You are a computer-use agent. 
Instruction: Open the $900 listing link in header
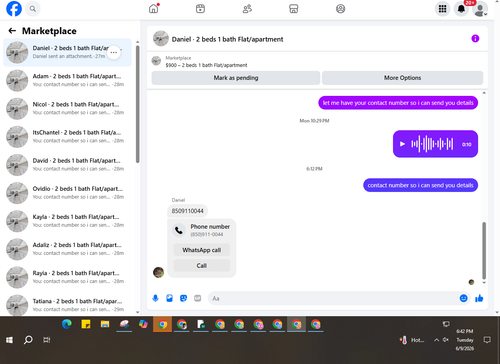coord(206,65)
